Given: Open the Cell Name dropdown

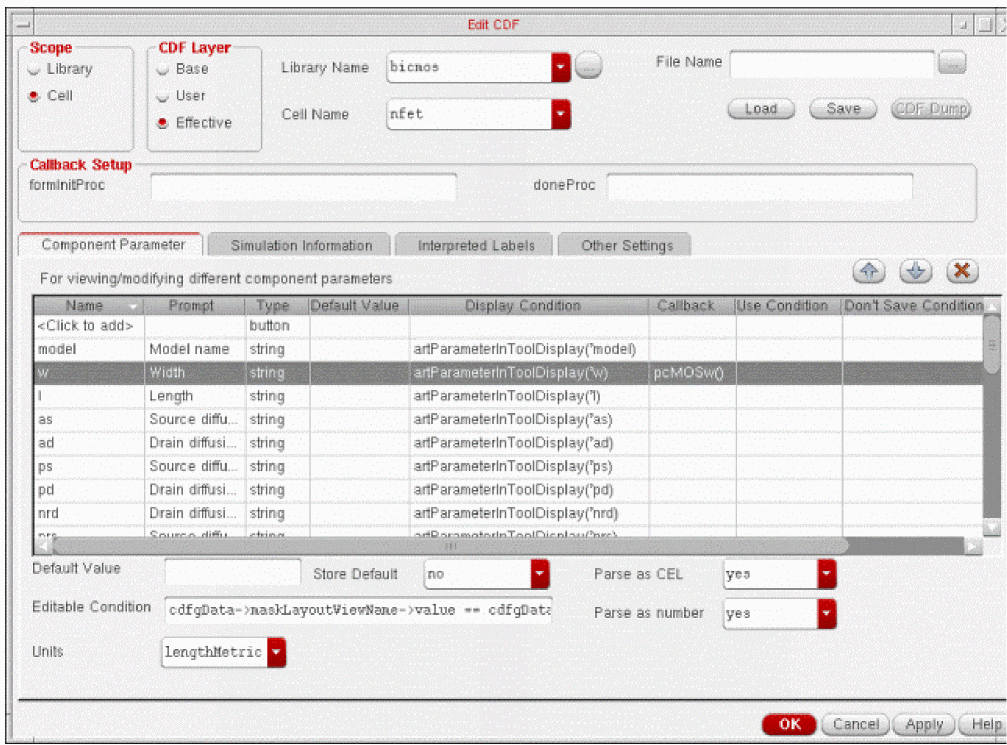Looking at the screenshot, I should coord(561,115).
